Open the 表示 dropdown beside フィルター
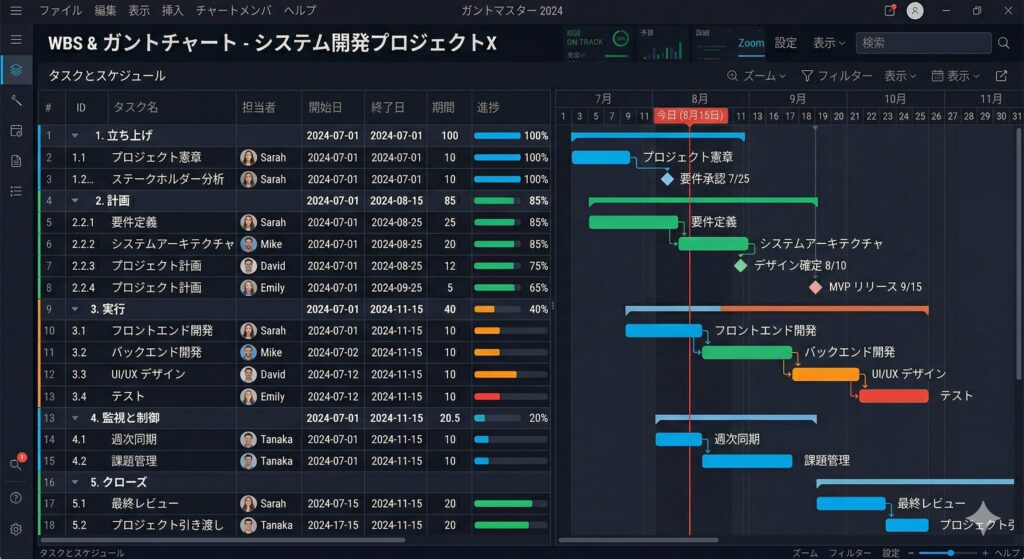The image size is (1024, 559). click(900, 76)
